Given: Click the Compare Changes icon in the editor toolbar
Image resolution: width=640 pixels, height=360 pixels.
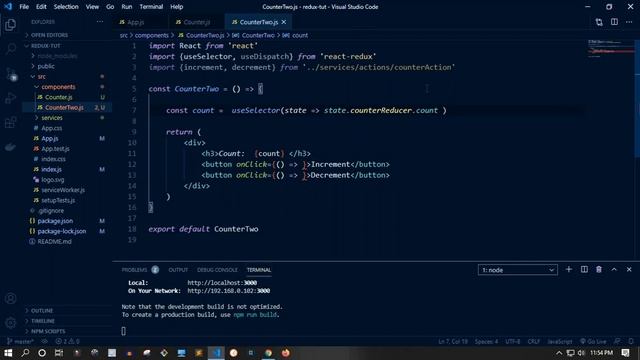Looking at the screenshot, I should (599, 22).
